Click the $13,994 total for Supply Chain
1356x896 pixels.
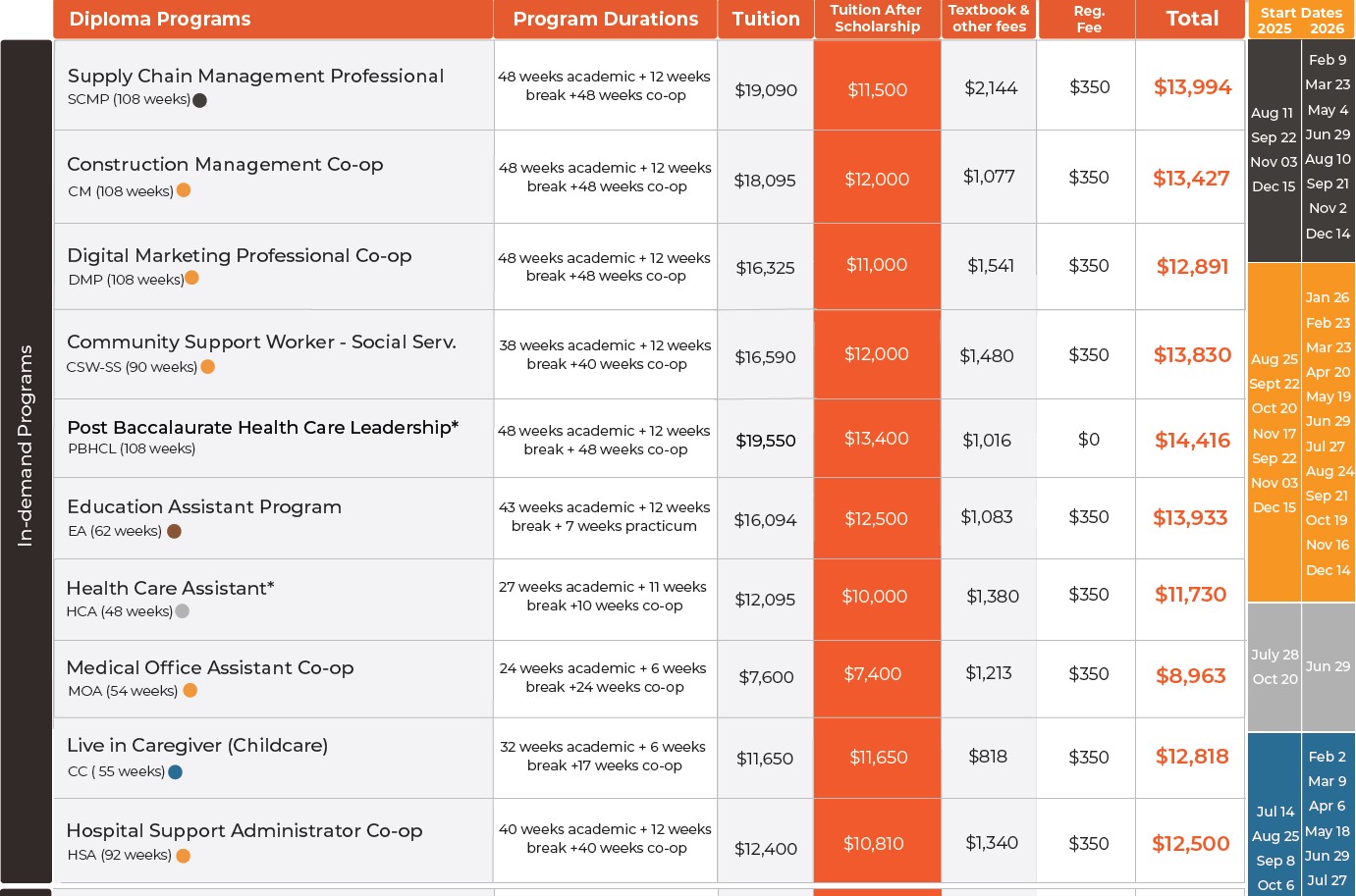(x=1192, y=87)
